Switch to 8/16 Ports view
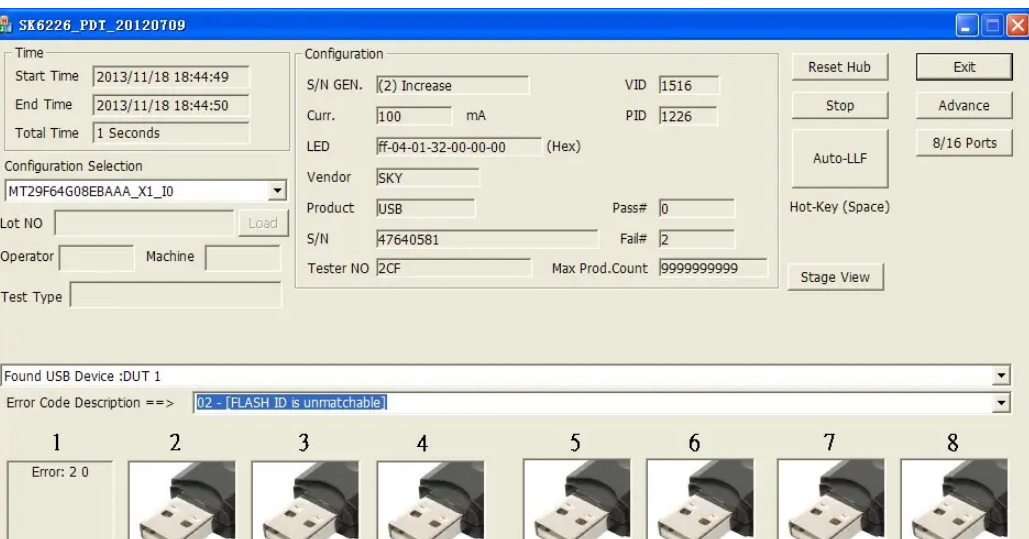The height and width of the screenshot is (539, 1029). (x=957, y=143)
